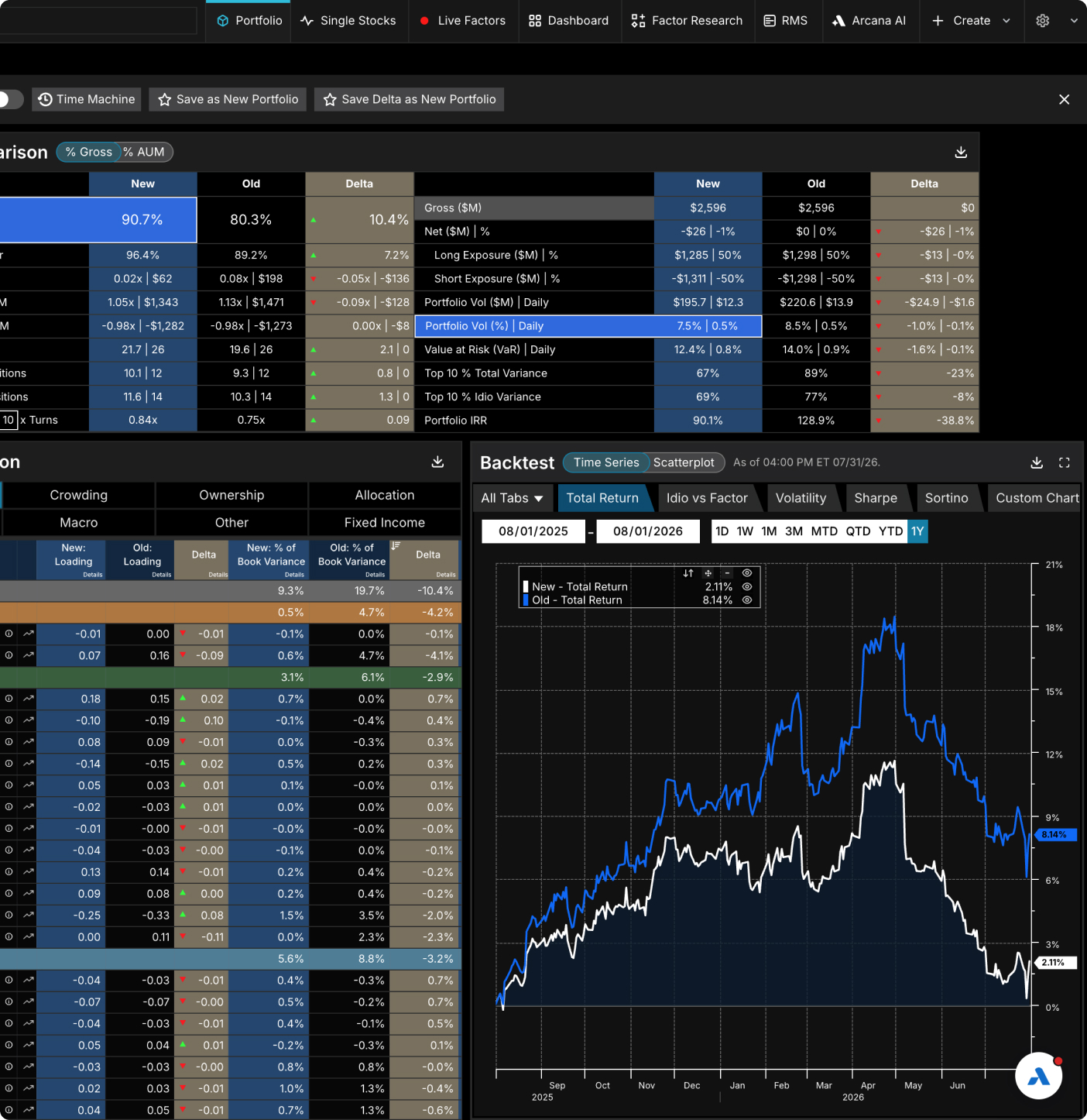Open Details link under New: Loading header
The image size is (1087, 1120).
coord(93,575)
